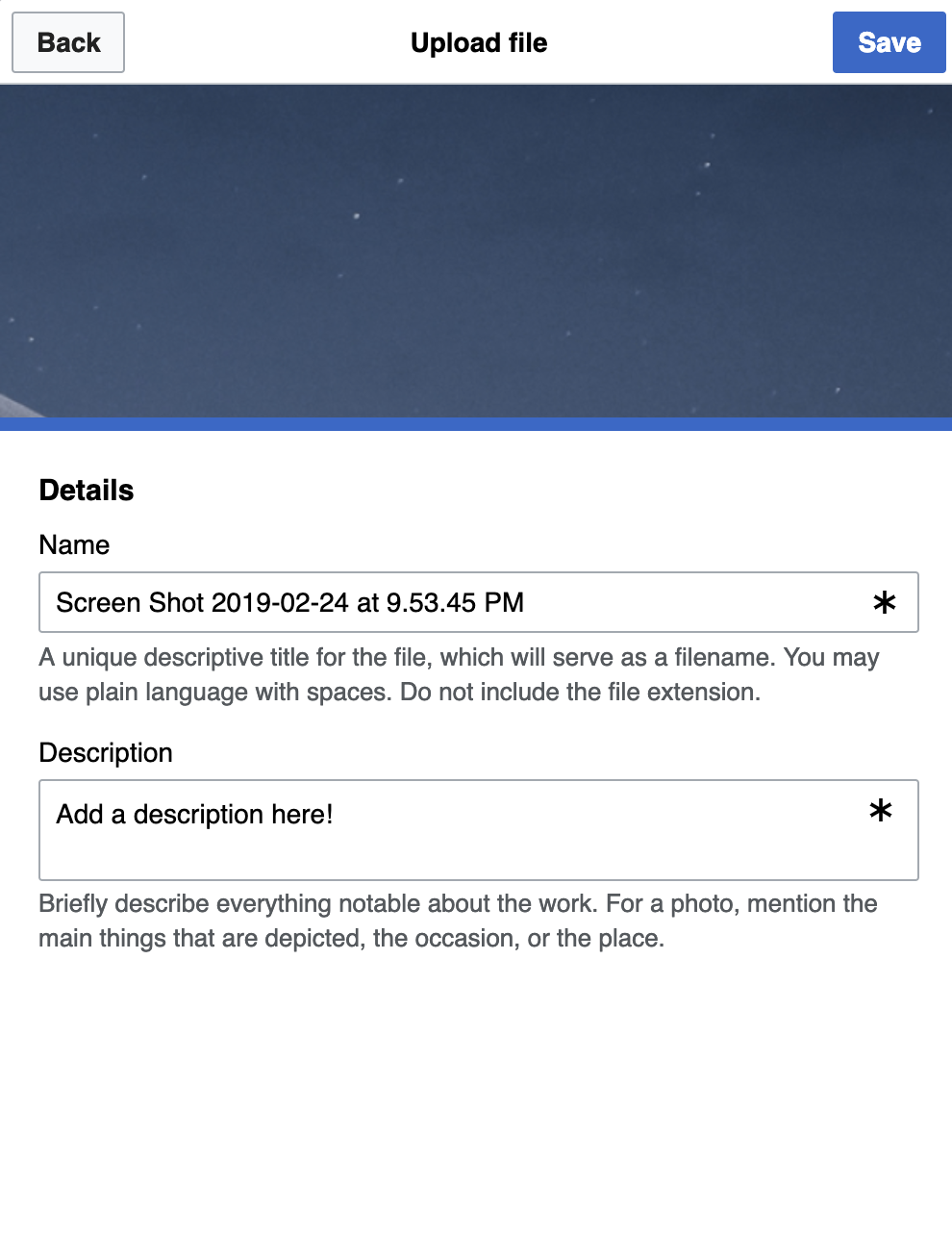Click the Name field label

74,544
